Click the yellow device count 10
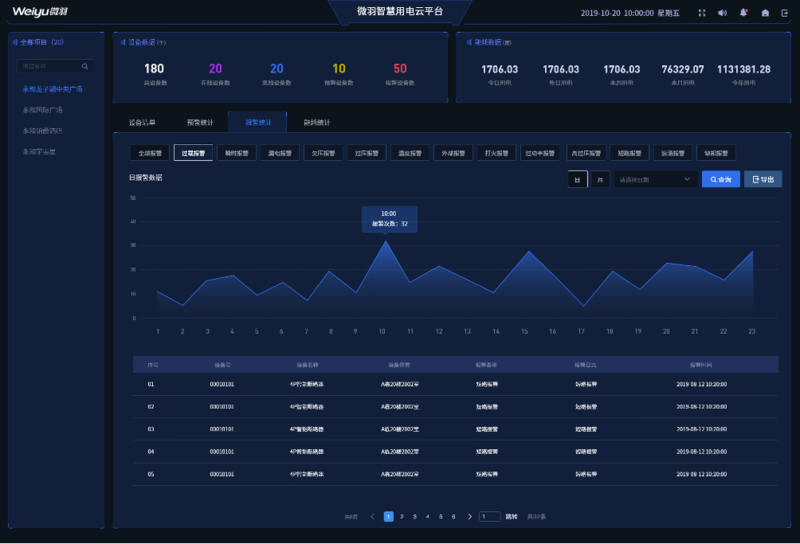The image size is (800, 544). pos(339,68)
